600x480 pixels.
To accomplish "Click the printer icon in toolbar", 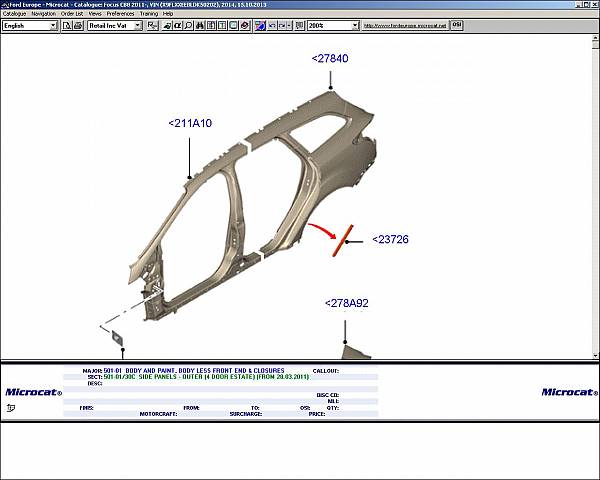I will 78,26.
